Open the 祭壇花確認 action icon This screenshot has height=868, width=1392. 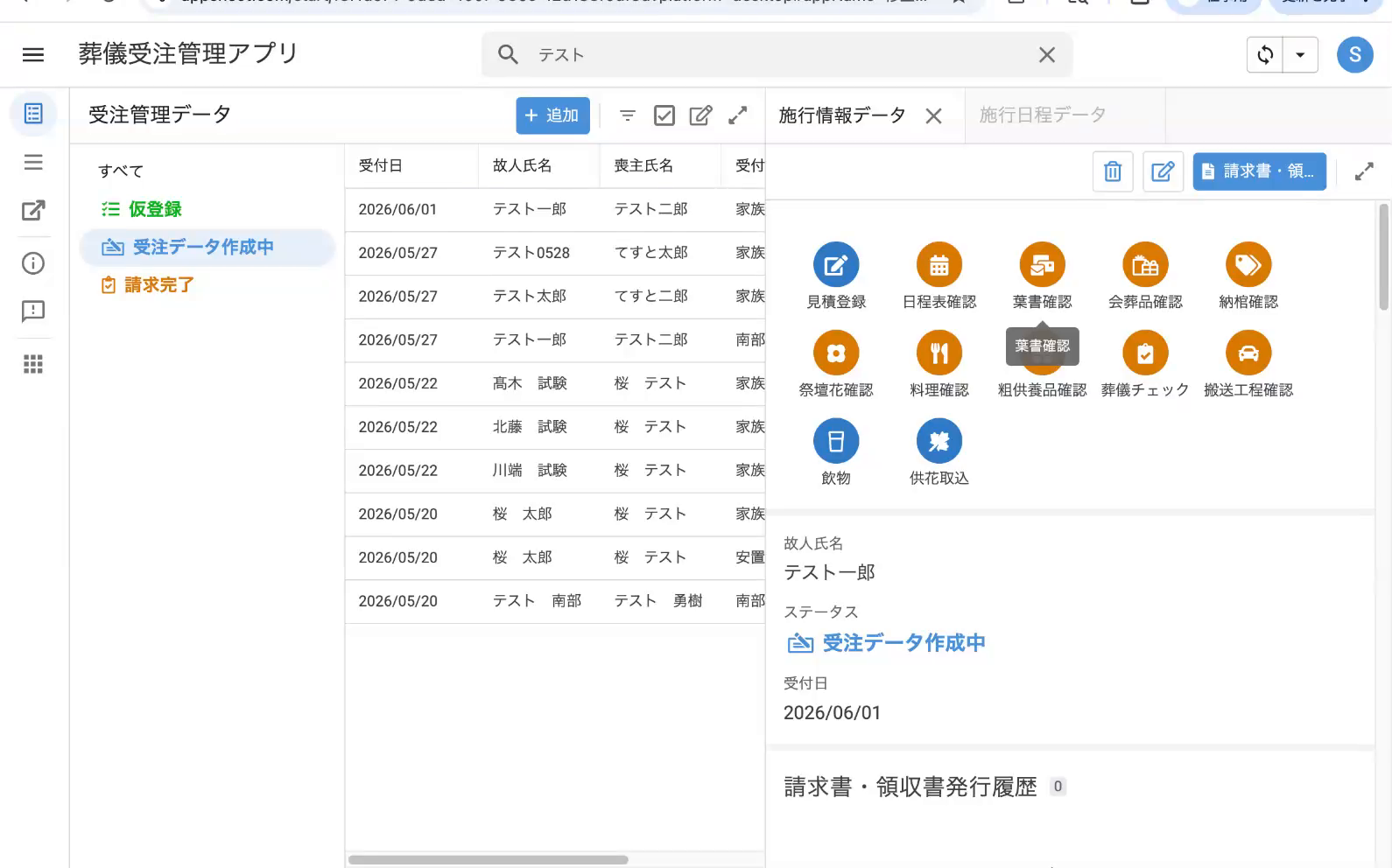[x=836, y=353]
